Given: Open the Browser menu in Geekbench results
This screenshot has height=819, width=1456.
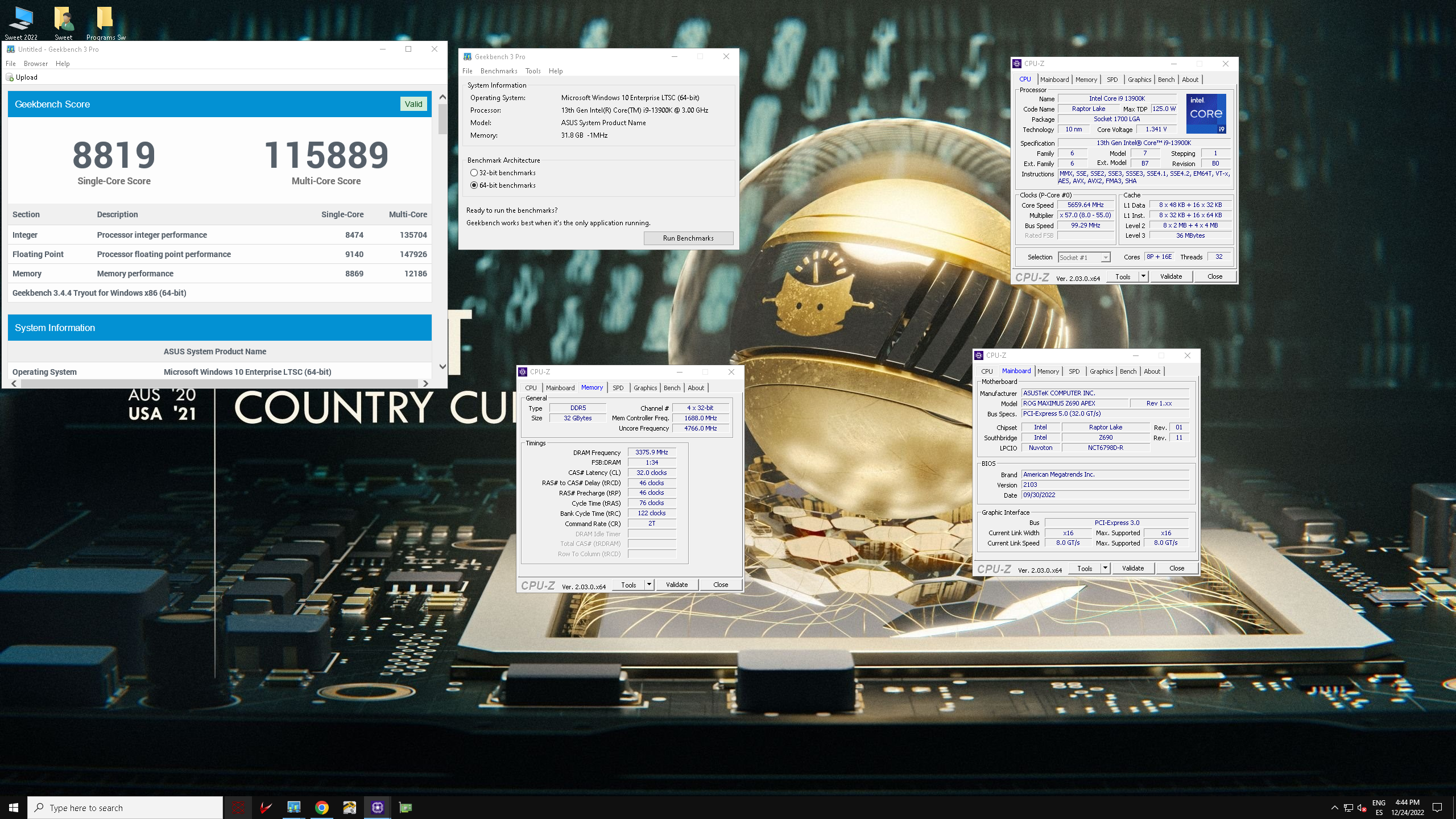Looking at the screenshot, I should 36,64.
